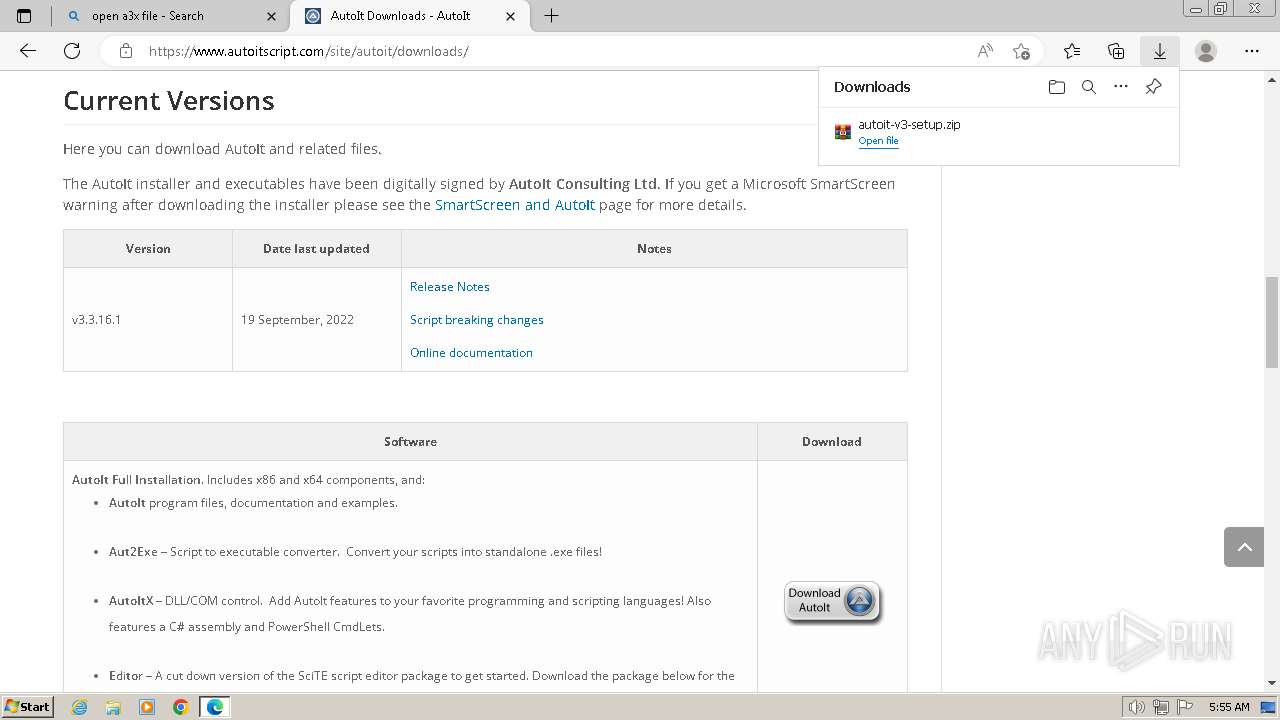Close the AutoIt Downloads tab
Viewport: 1280px width, 720px height.
coord(511,16)
